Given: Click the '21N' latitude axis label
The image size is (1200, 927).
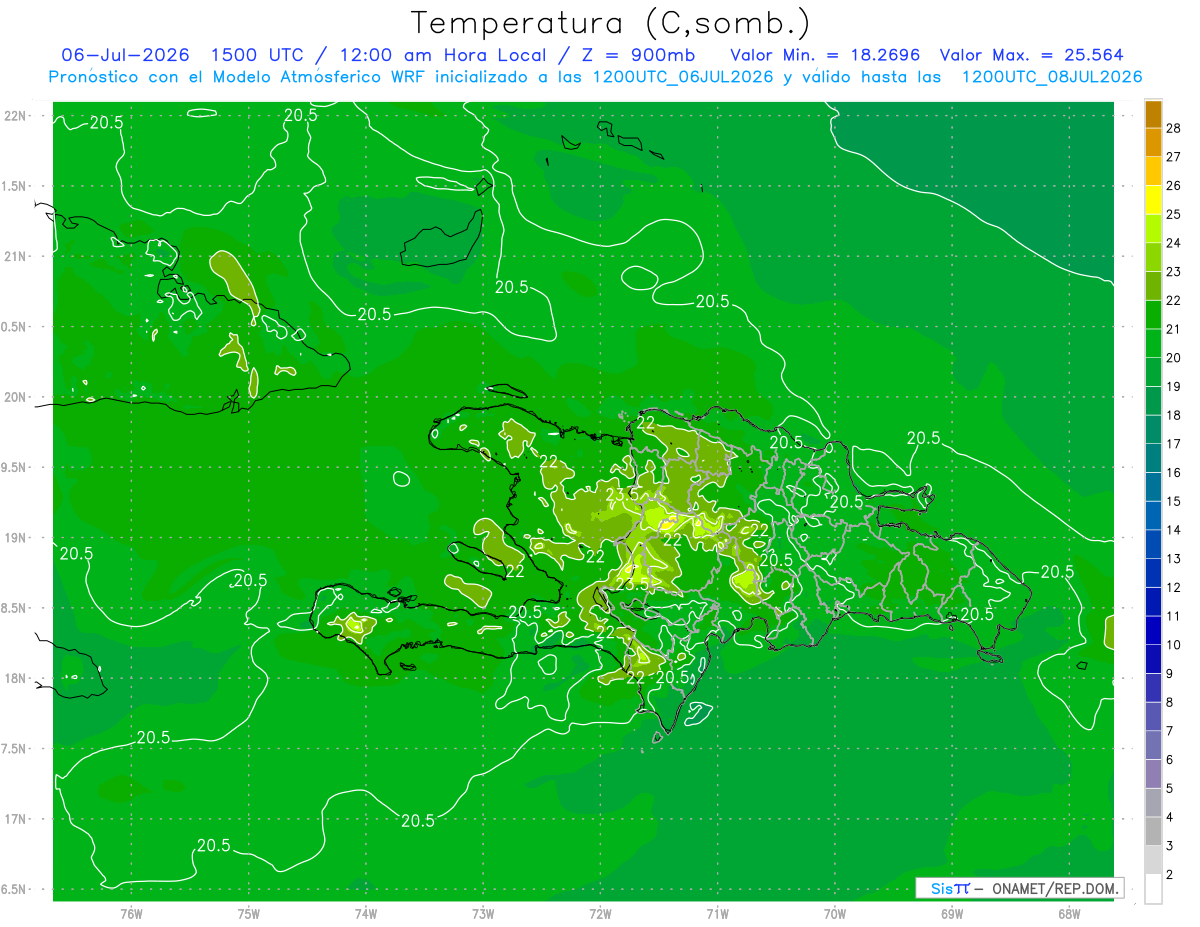Looking at the screenshot, I should click(x=16, y=256).
